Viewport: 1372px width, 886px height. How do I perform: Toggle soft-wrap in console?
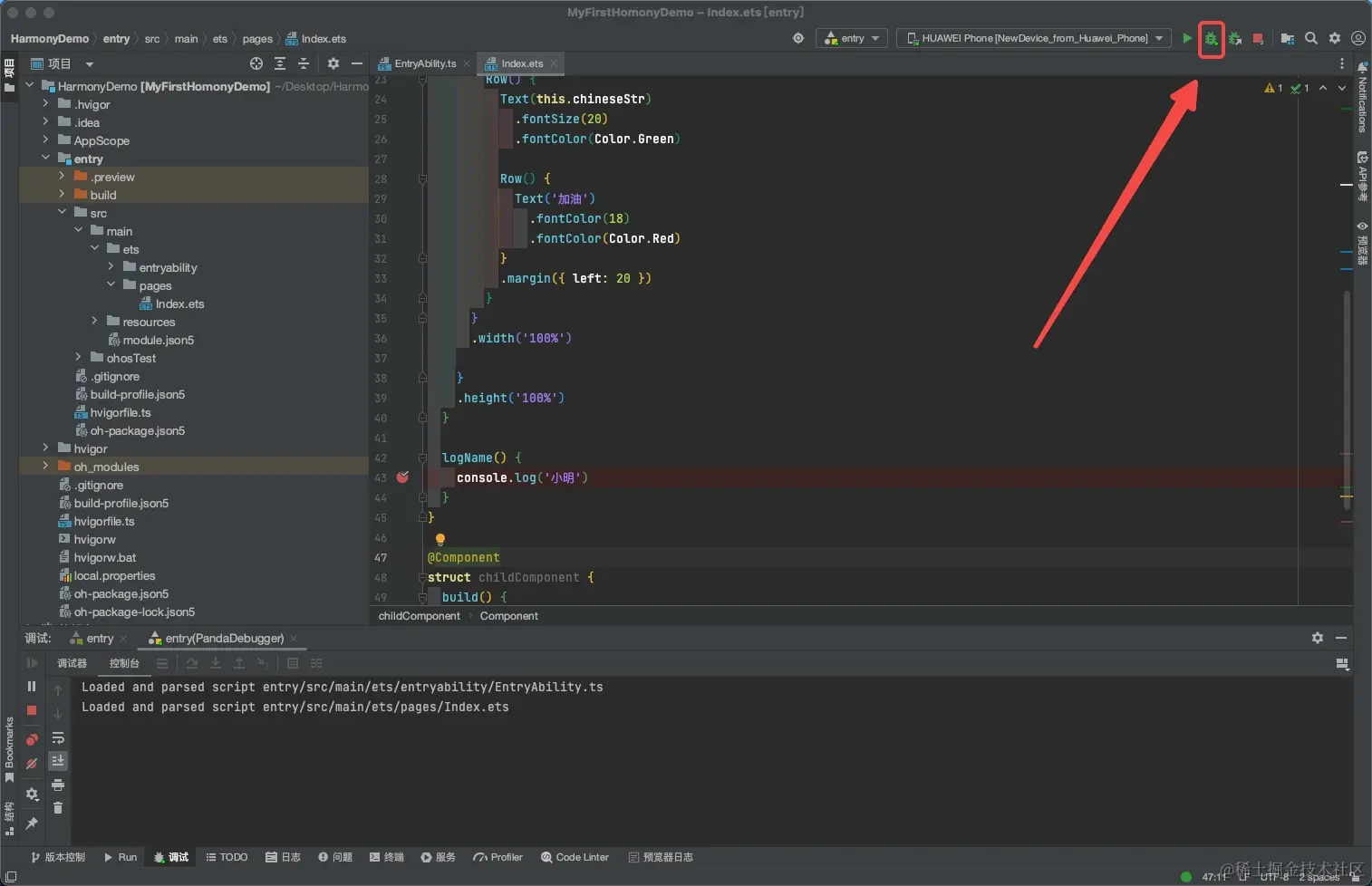[x=58, y=737]
